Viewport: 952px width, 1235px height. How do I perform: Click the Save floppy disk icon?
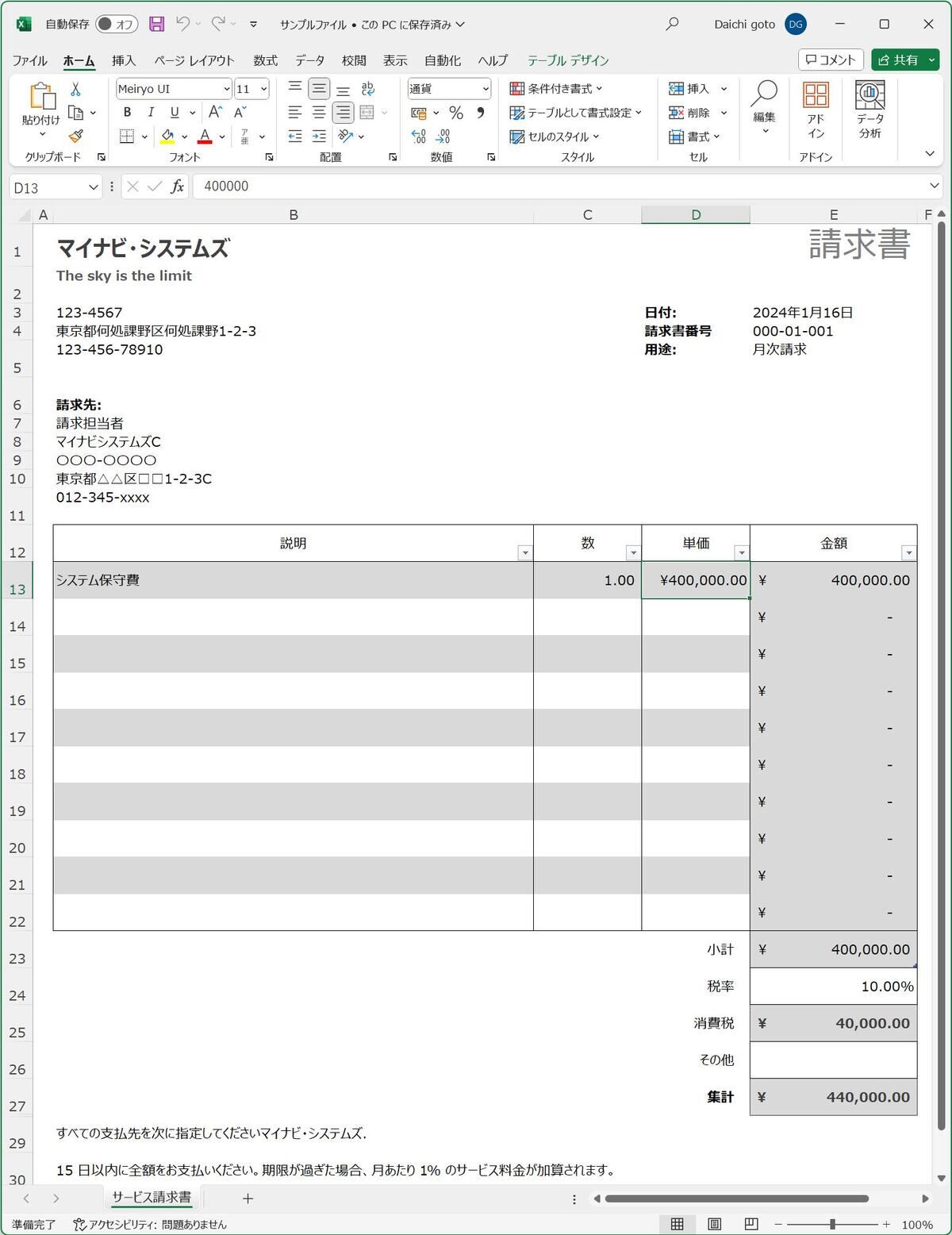click(157, 24)
